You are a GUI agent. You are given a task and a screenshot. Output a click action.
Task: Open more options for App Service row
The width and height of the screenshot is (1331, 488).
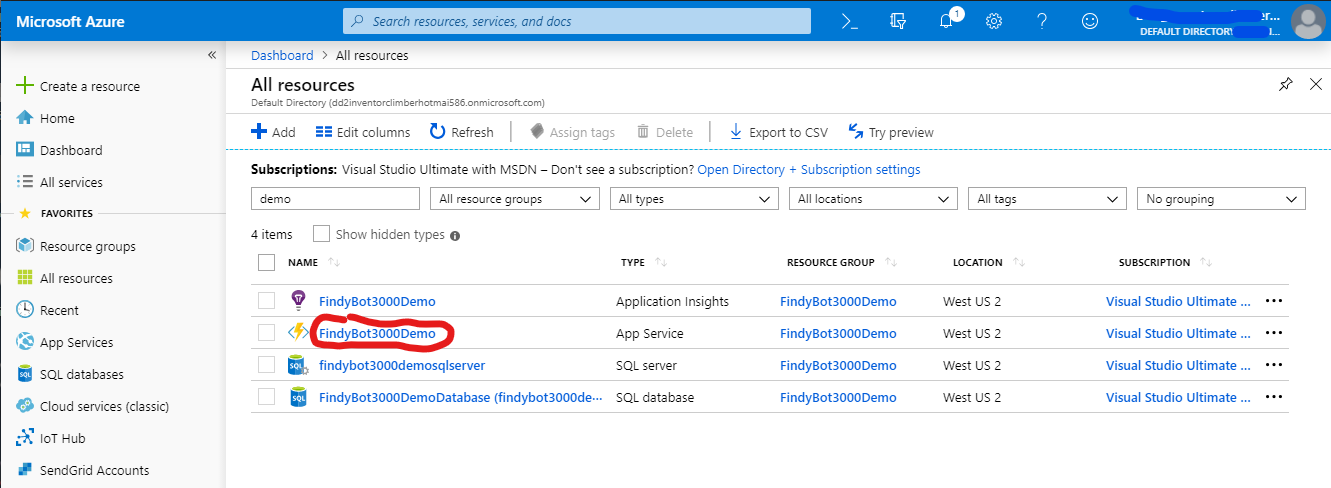(1274, 333)
